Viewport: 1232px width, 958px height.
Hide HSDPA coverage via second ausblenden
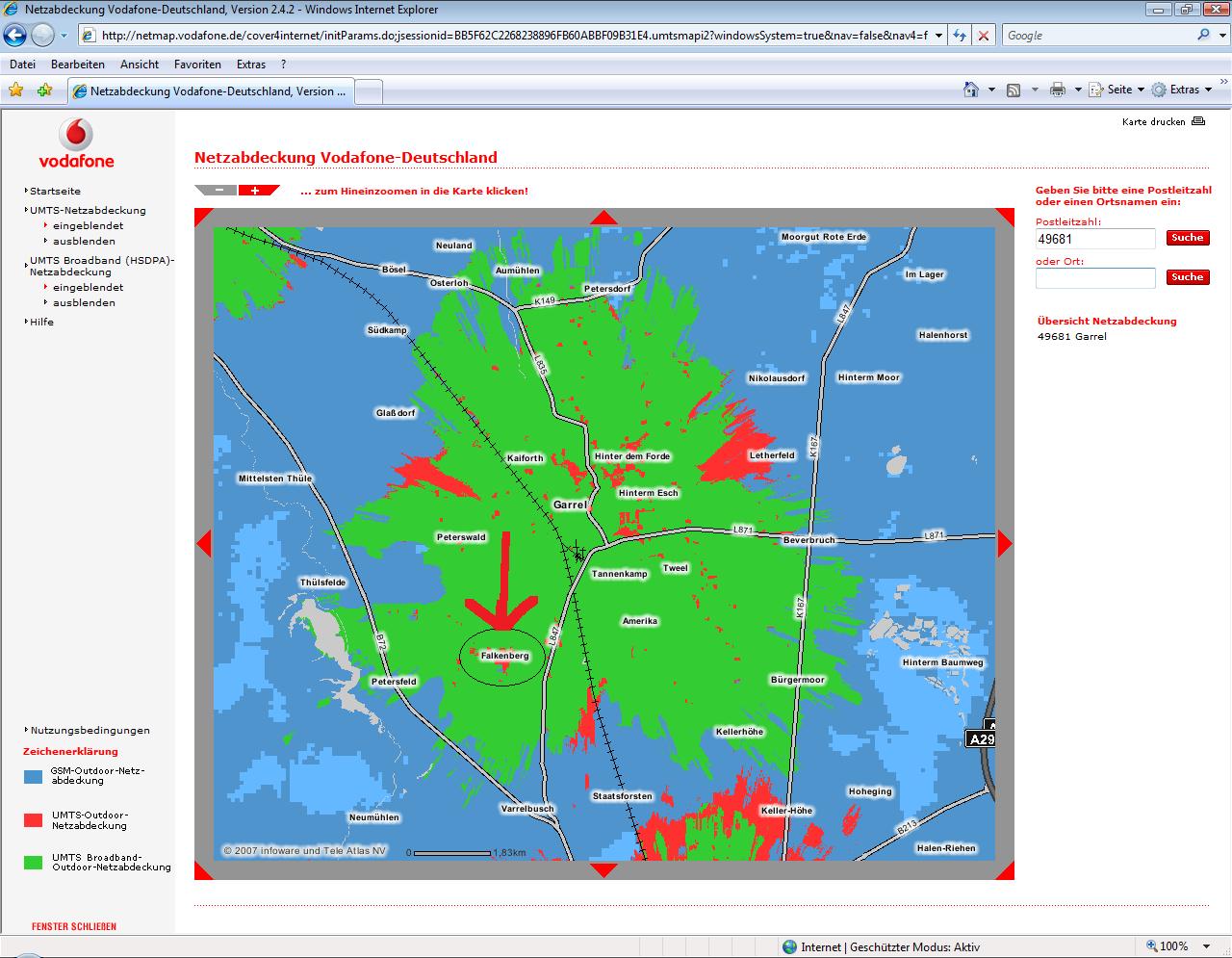click(84, 302)
